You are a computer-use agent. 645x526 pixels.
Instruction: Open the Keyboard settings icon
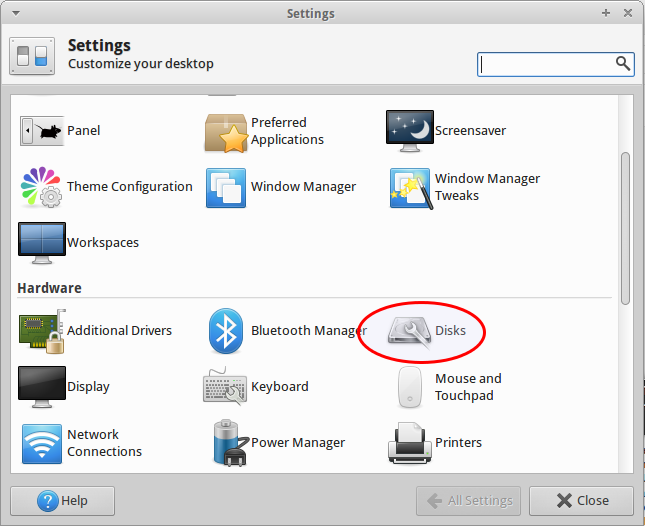click(225, 386)
